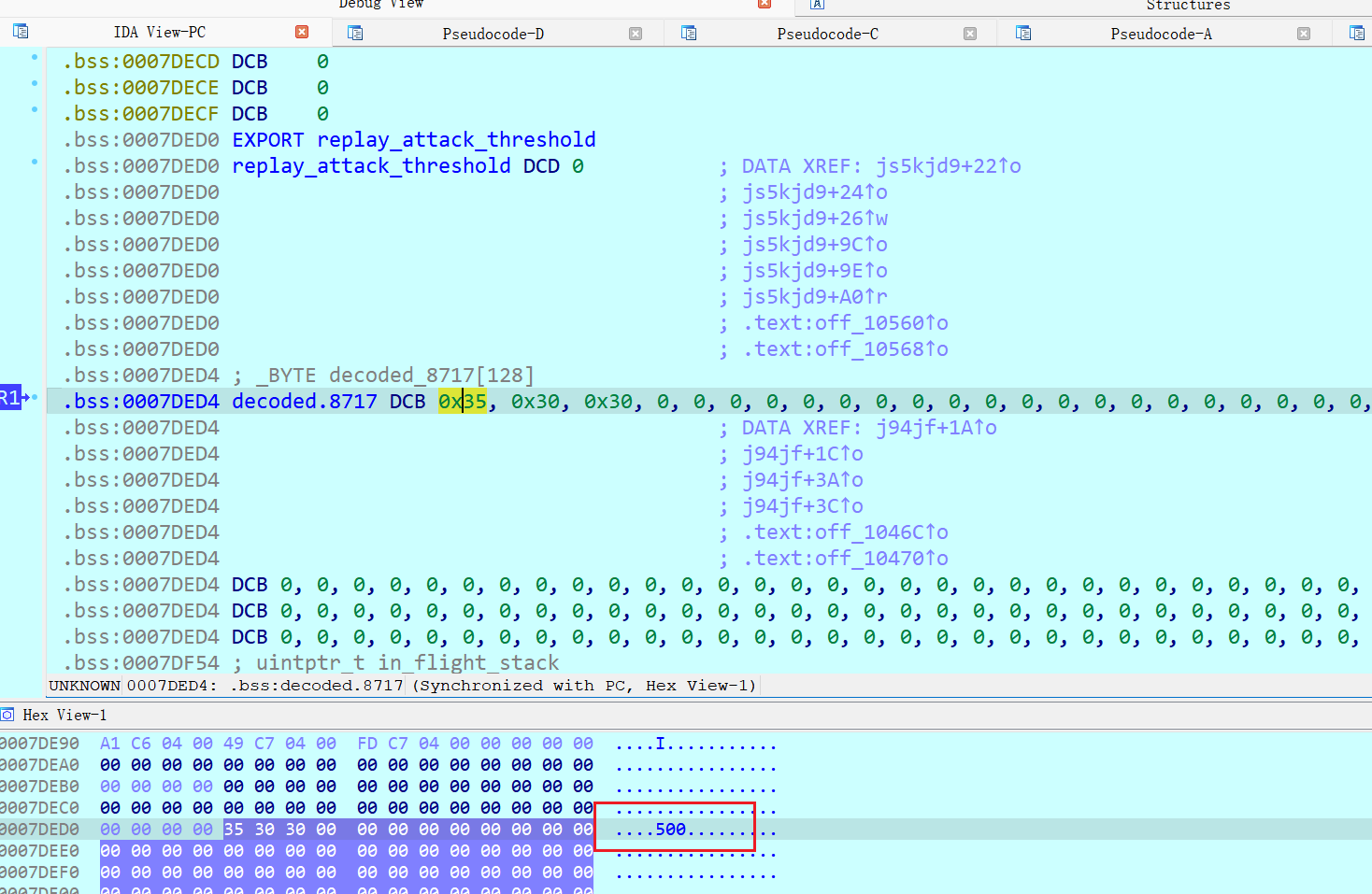This screenshot has height=894, width=1372.
Task: Open the Pseudocode-C tab
Action: click(827, 34)
